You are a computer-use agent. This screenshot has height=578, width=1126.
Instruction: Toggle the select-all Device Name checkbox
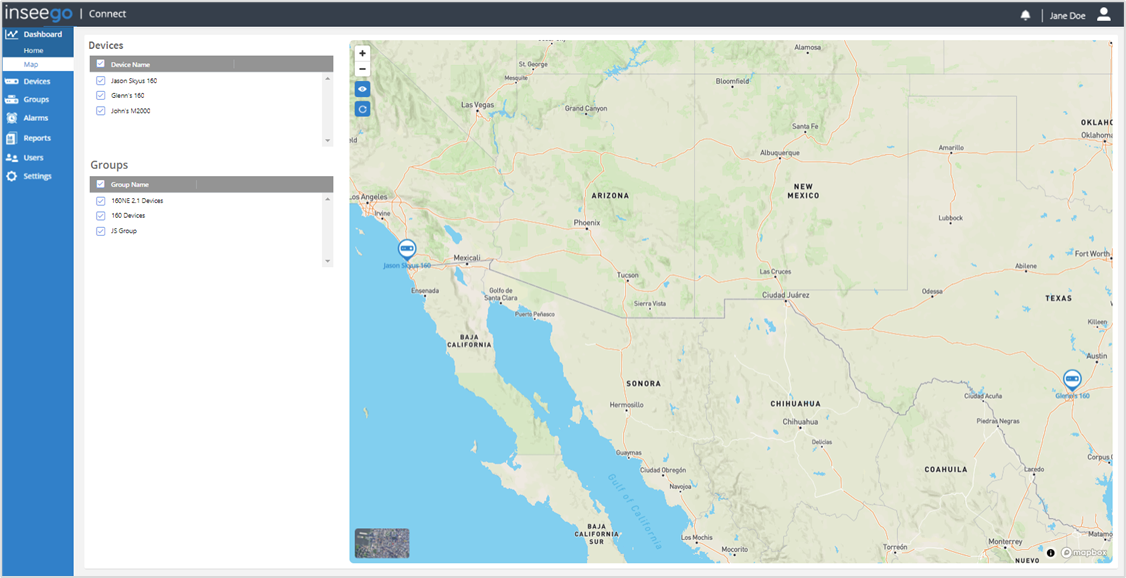tap(101, 64)
